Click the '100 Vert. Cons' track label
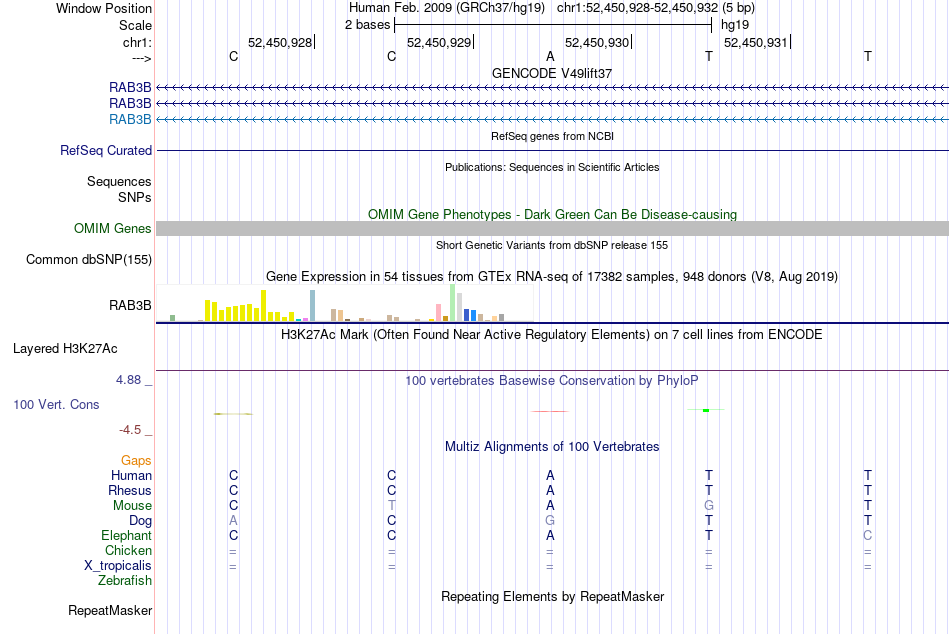This screenshot has height=634, width=950. point(56,404)
